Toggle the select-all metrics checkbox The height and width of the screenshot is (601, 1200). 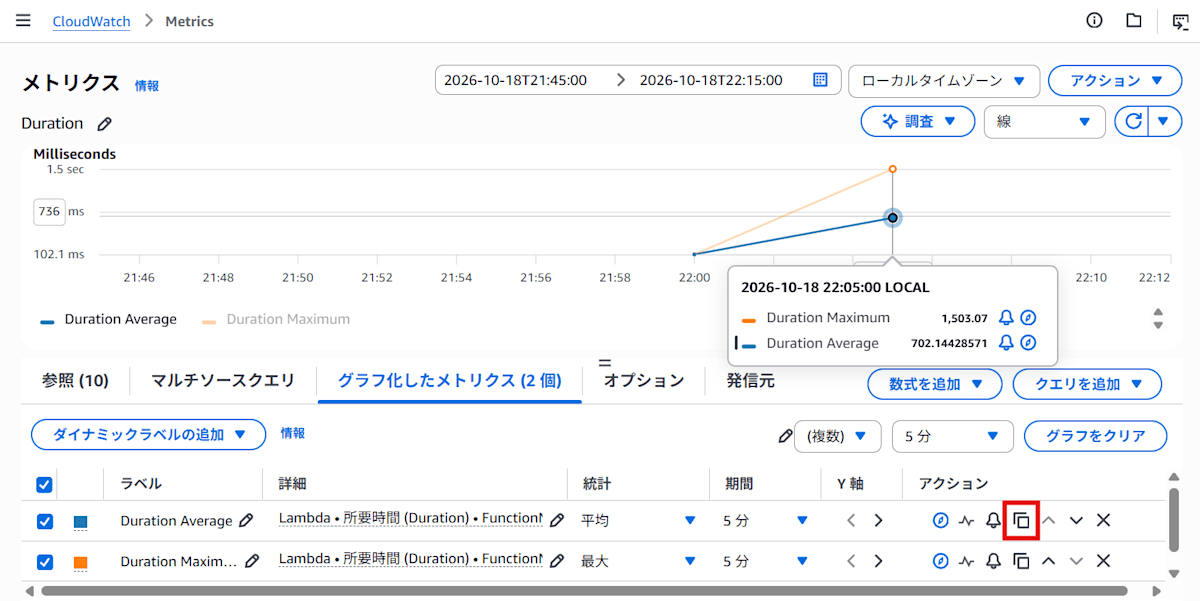(44, 484)
